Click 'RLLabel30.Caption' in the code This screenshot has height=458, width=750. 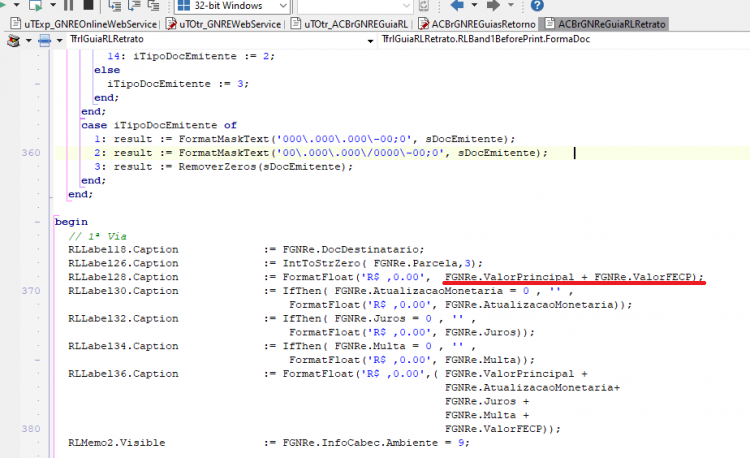click(123, 291)
